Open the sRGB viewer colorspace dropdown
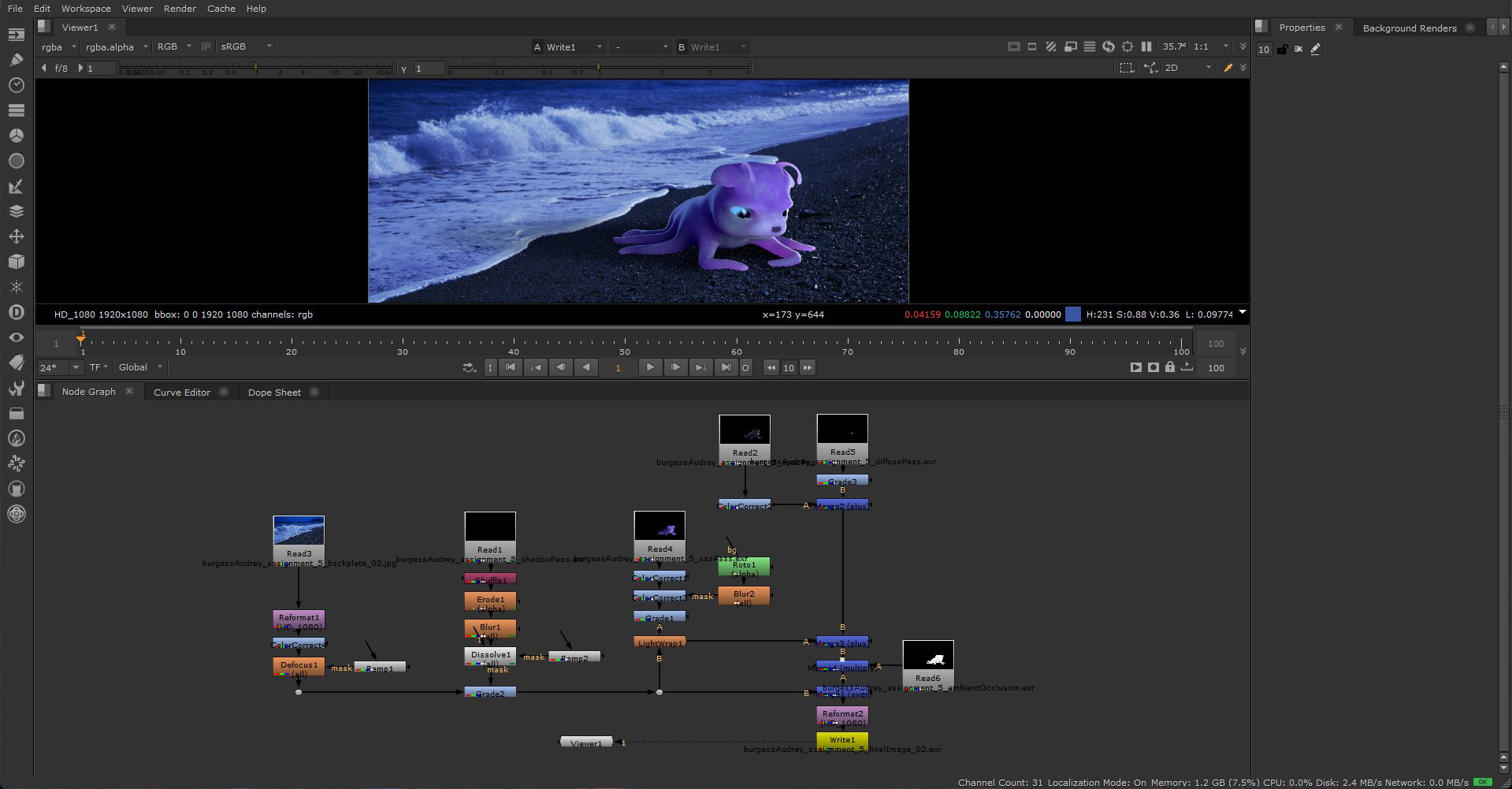This screenshot has width=1512, height=789. point(246,47)
